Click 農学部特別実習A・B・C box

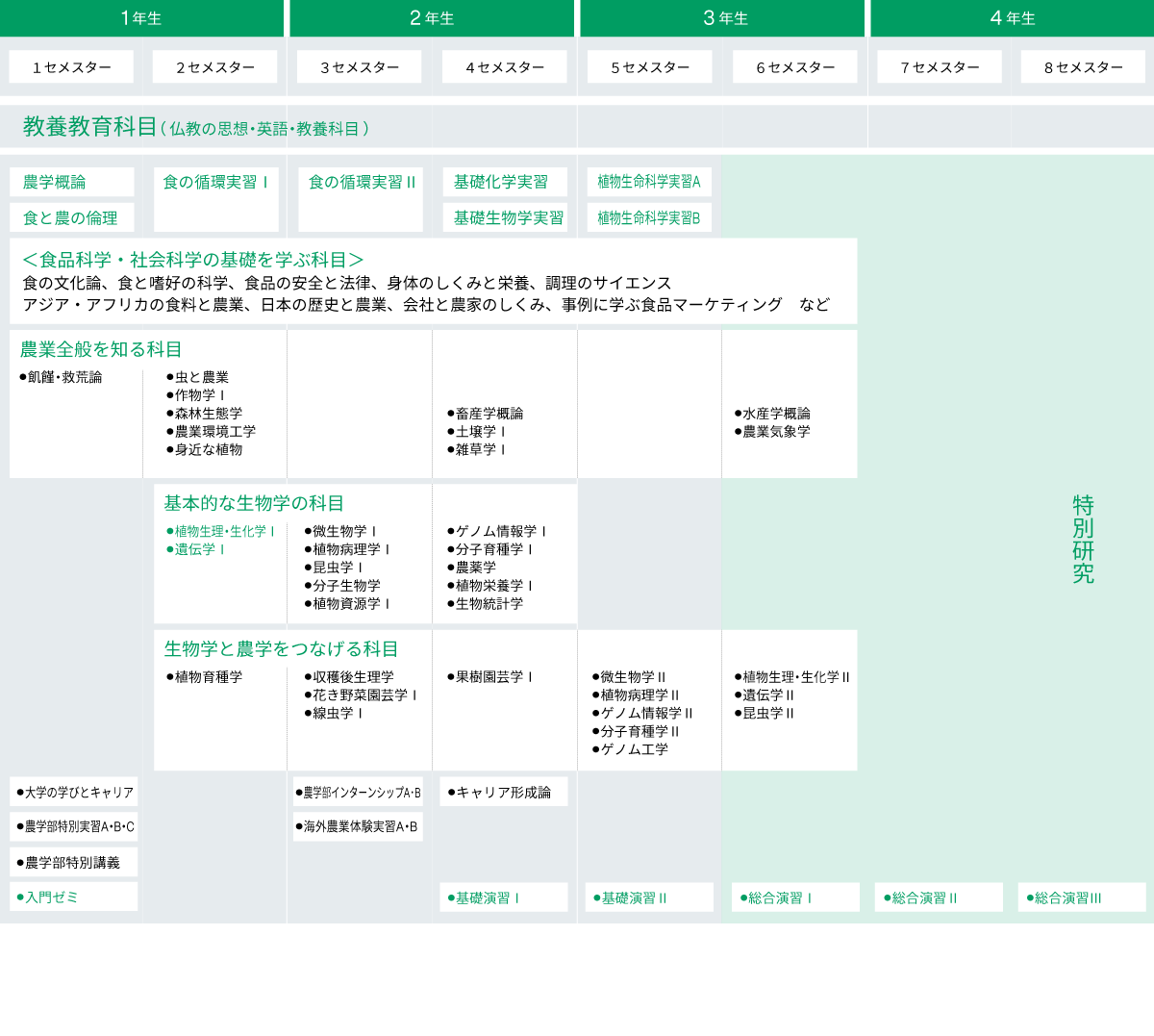coord(74,826)
